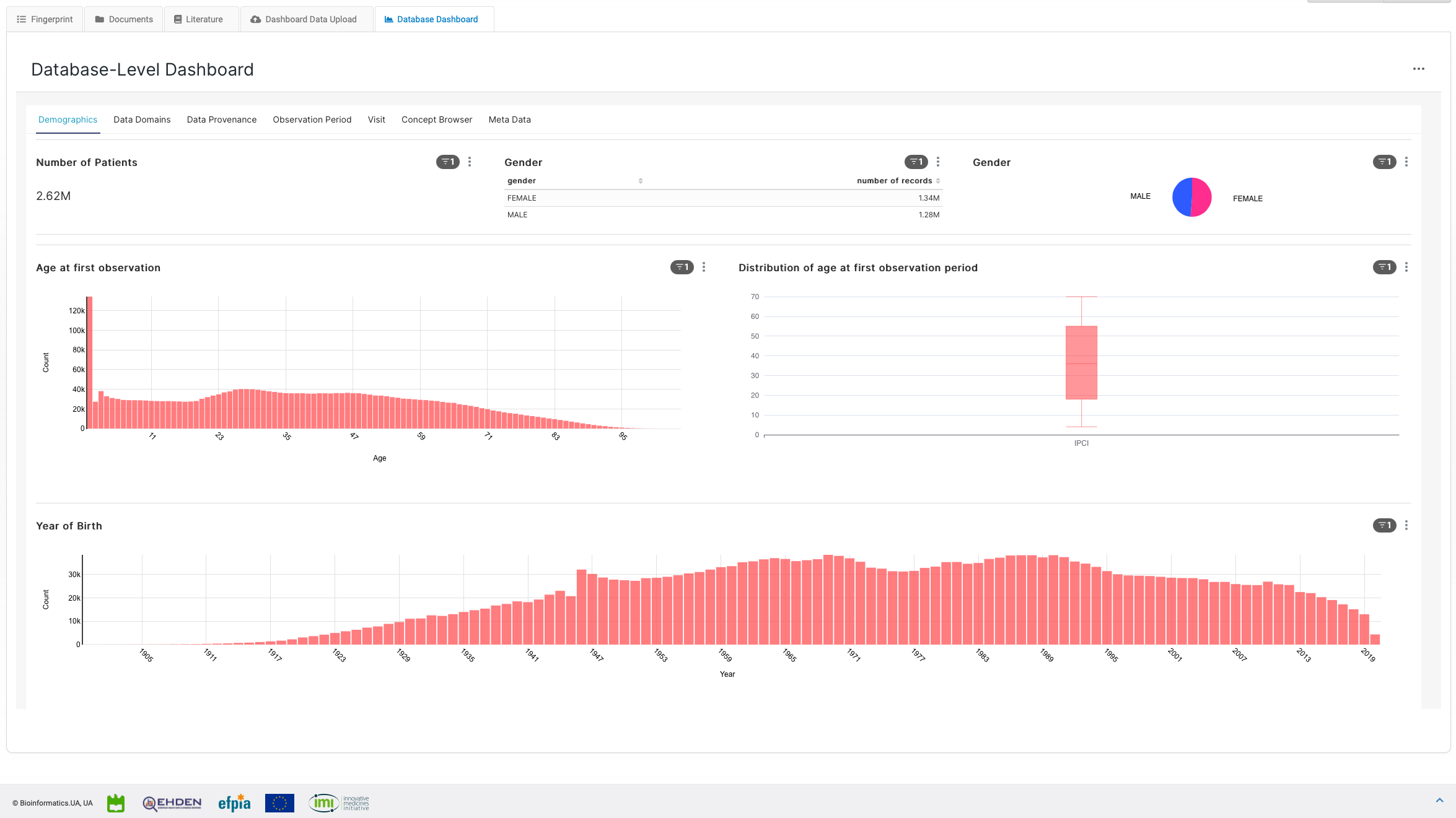Viewport: 1456px width, 818px height.
Task: Click filter badge on Age at first observation
Action: pos(682,267)
